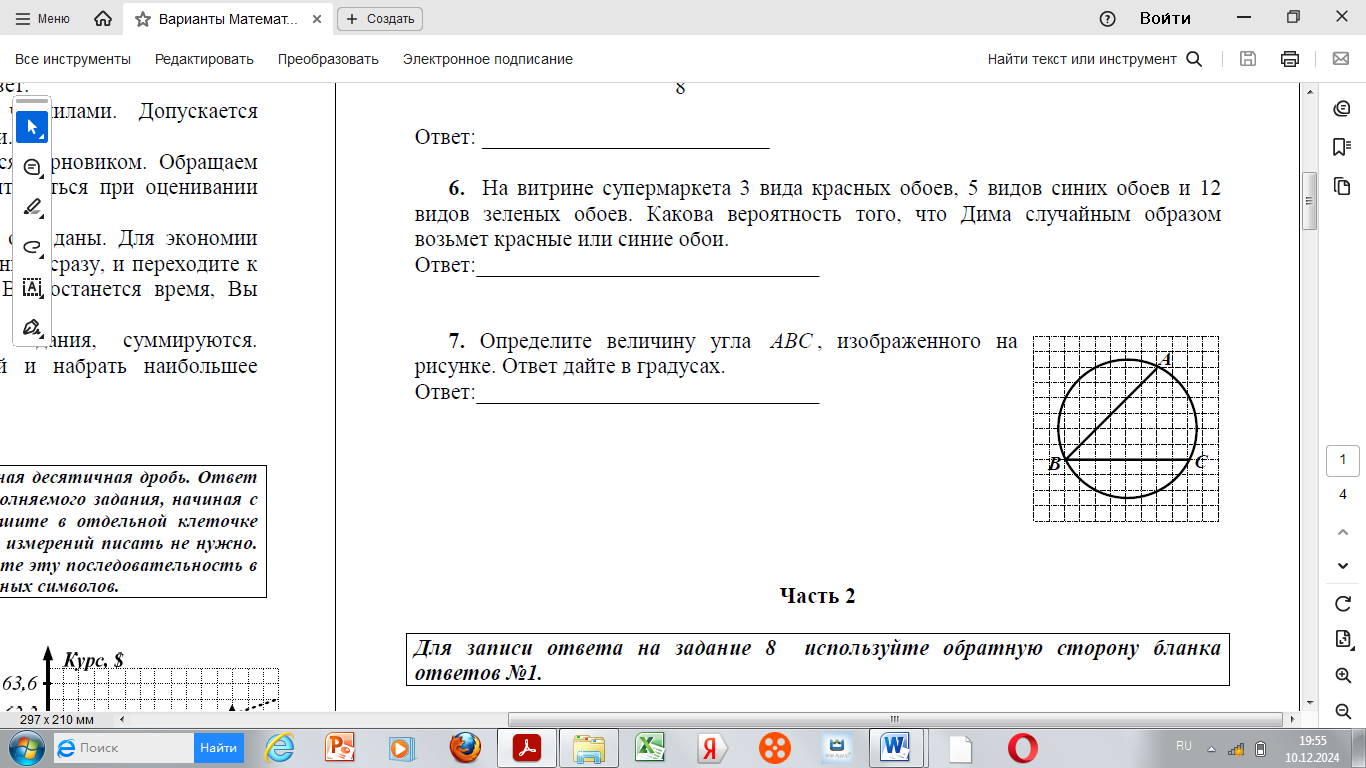The height and width of the screenshot is (768, 1366).
Task: Click the Ответ line under task 6
Action: point(617,266)
